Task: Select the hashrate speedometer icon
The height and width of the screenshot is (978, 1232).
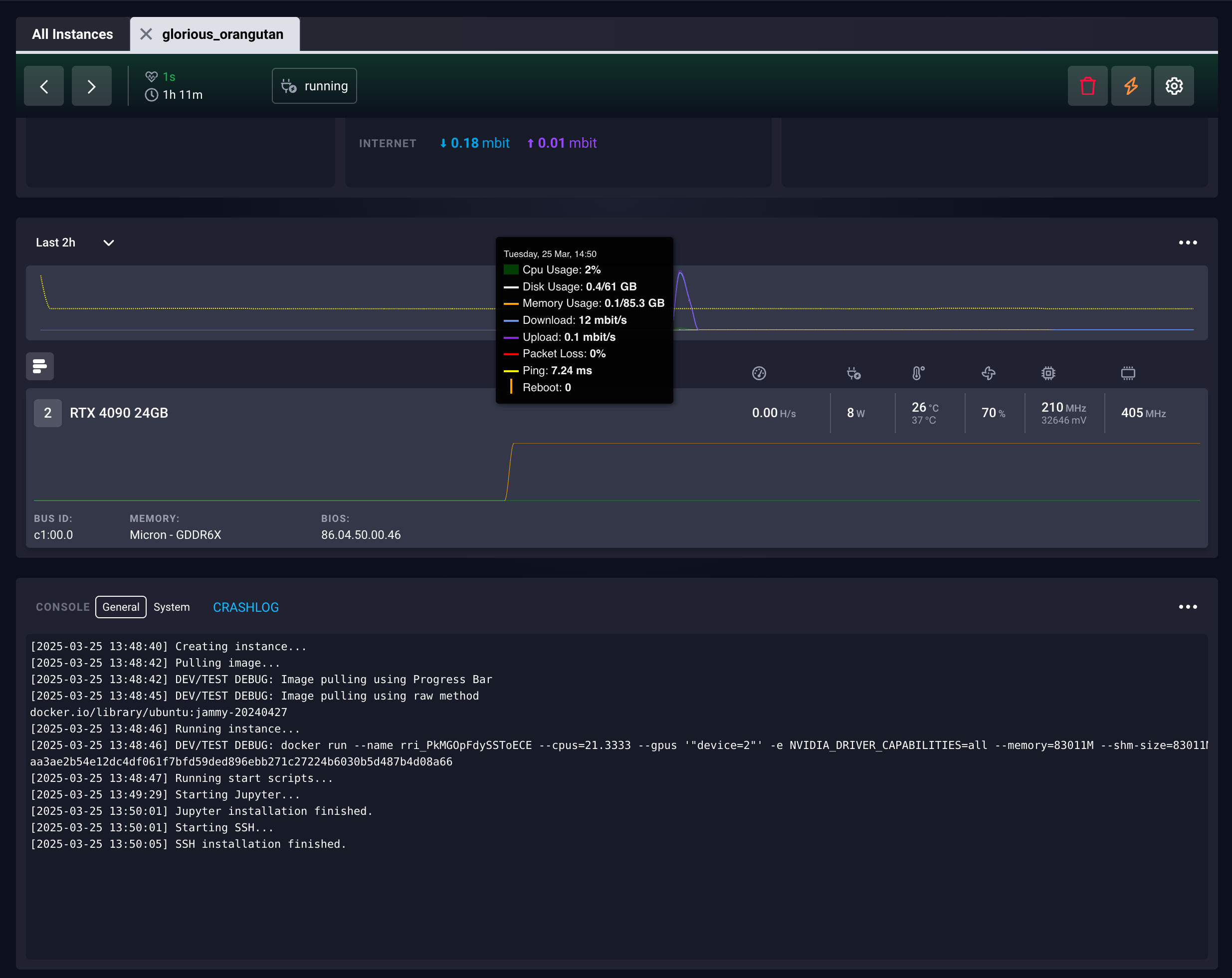Action: (760, 373)
